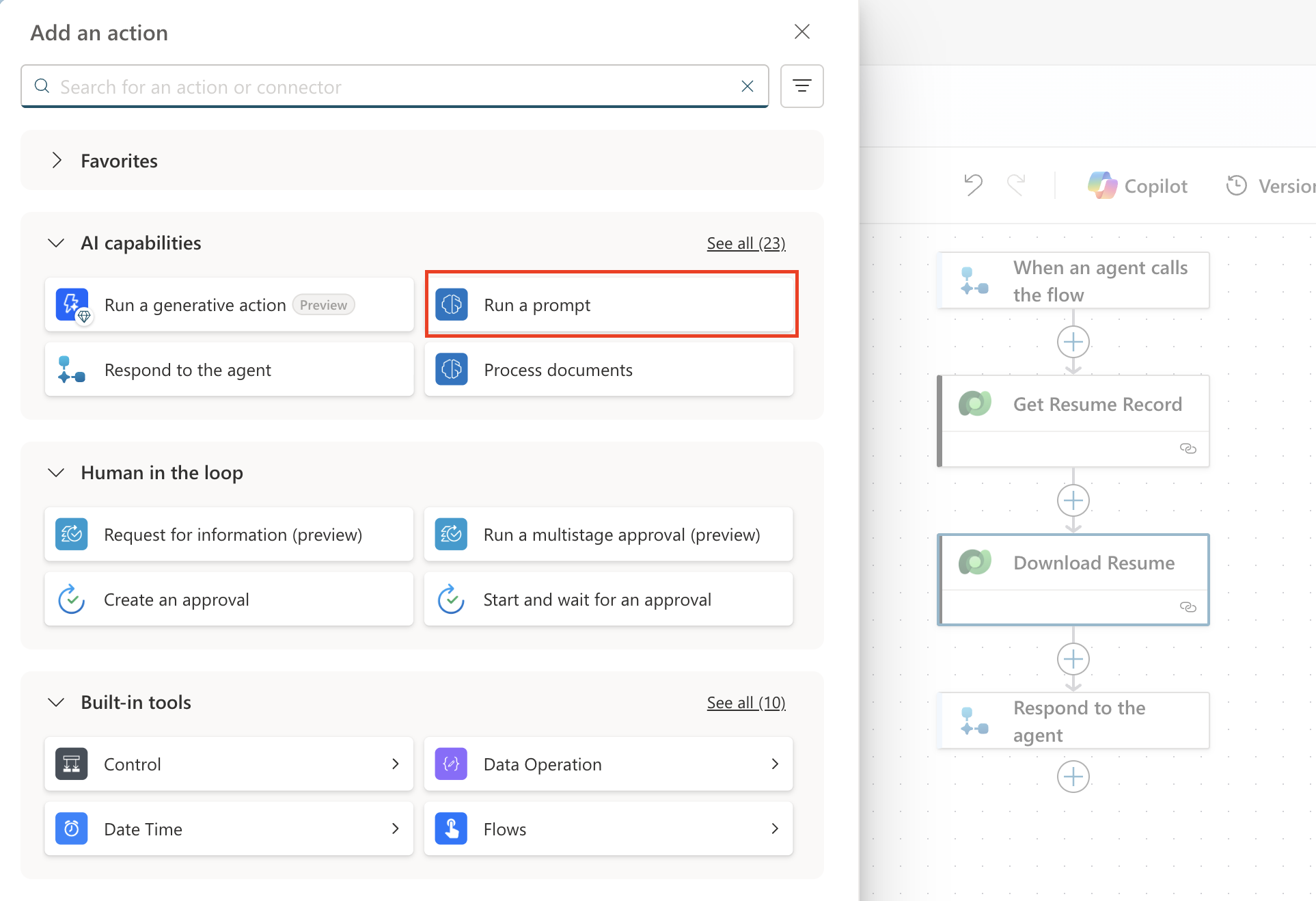Open the Control tools group
1316x901 pixels.
tap(229, 764)
